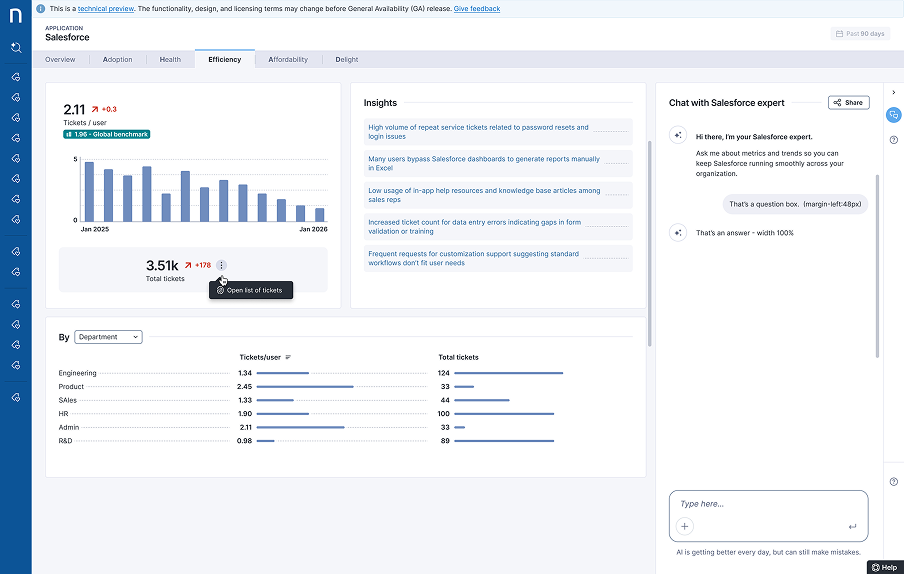Click the chat conversation scrollbar

coord(877,266)
